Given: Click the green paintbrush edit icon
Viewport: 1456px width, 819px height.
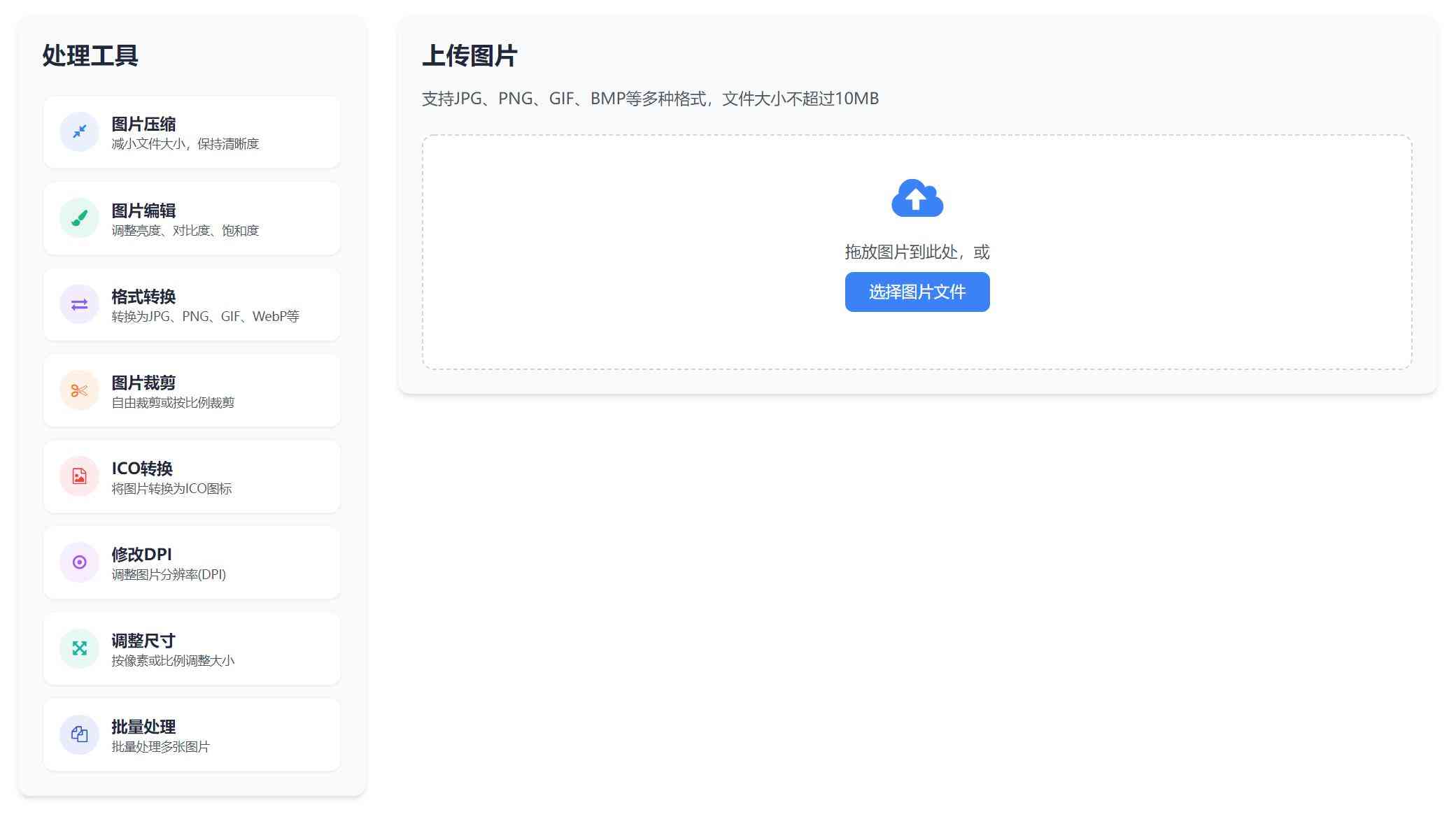Looking at the screenshot, I should [x=80, y=218].
